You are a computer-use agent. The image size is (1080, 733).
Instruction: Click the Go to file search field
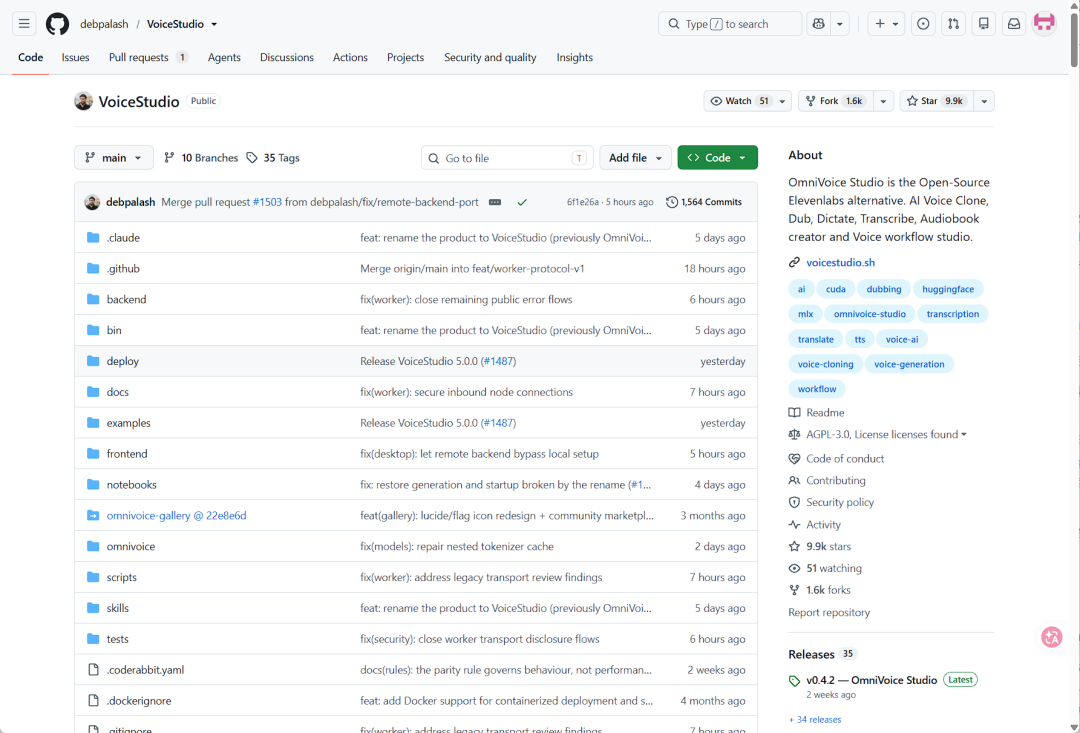[507, 158]
